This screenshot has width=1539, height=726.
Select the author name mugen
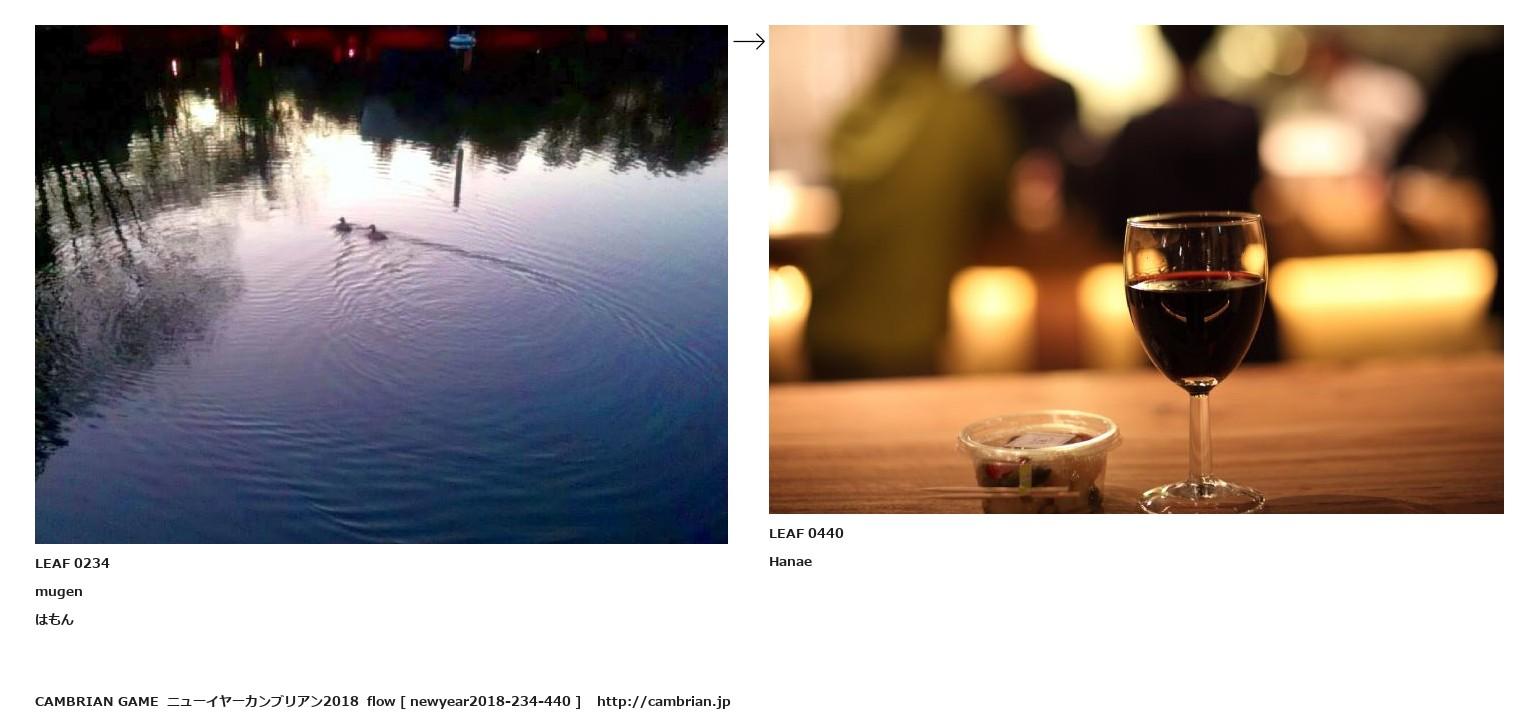59,592
